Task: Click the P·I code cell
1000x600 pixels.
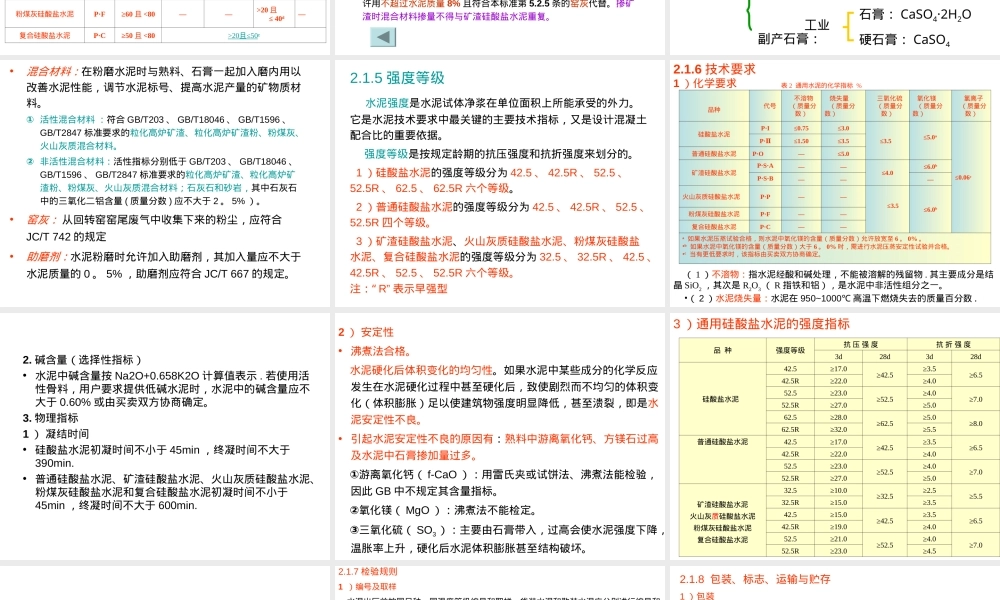Action: tap(765, 128)
